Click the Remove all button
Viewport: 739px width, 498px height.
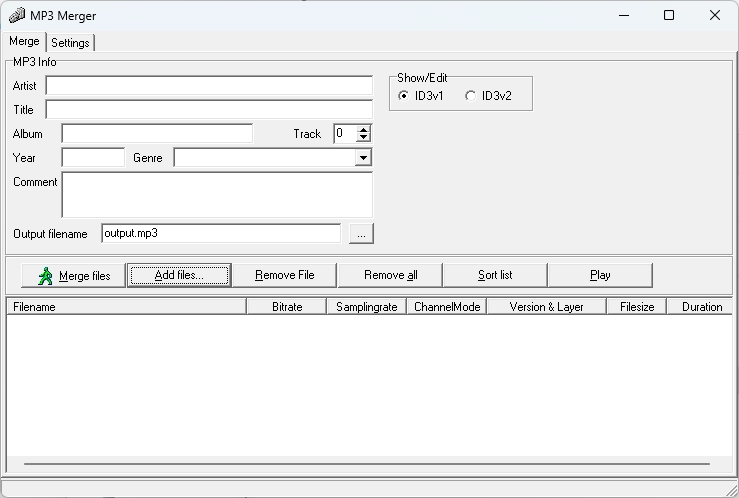tap(390, 275)
